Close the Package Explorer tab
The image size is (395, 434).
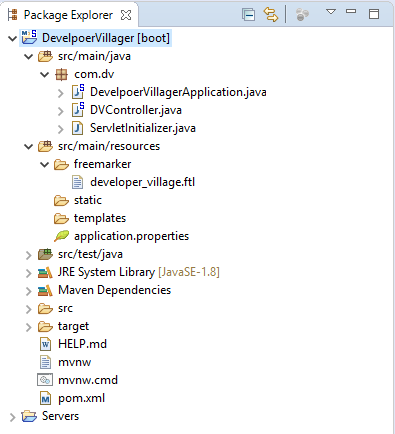tap(126, 15)
